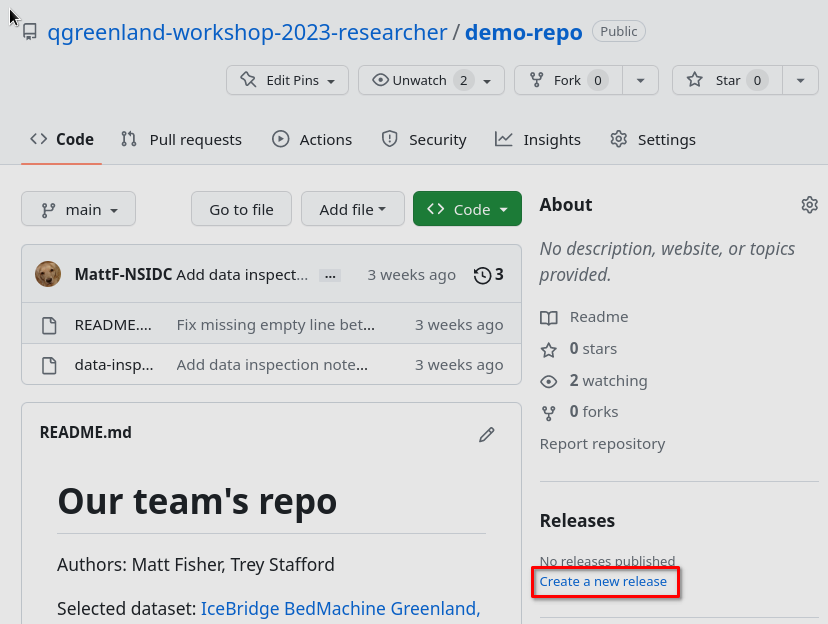
Task: Click the Fork button
Action: tap(568, 80)
